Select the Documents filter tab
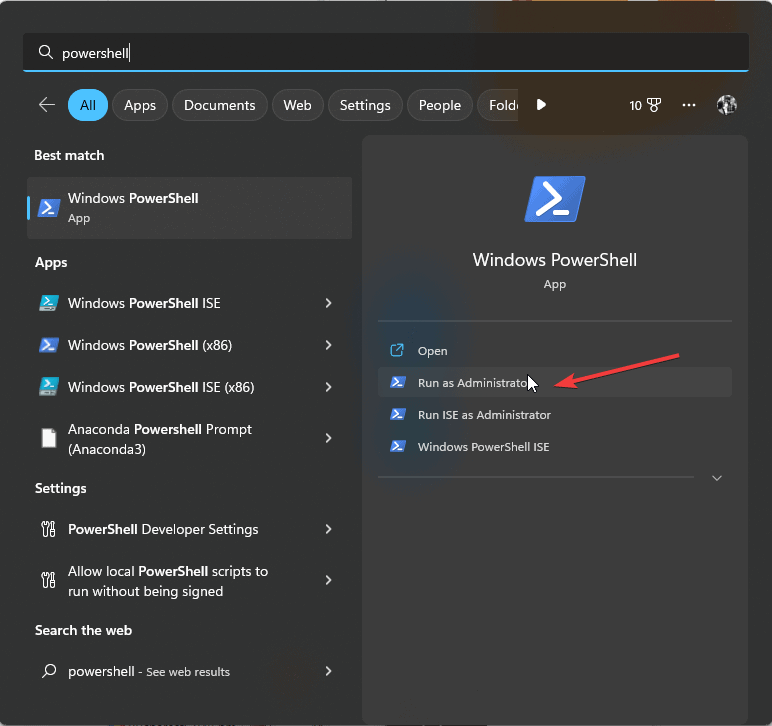The image size is (772, 726). pyautogui.click(x=220, y=105)
